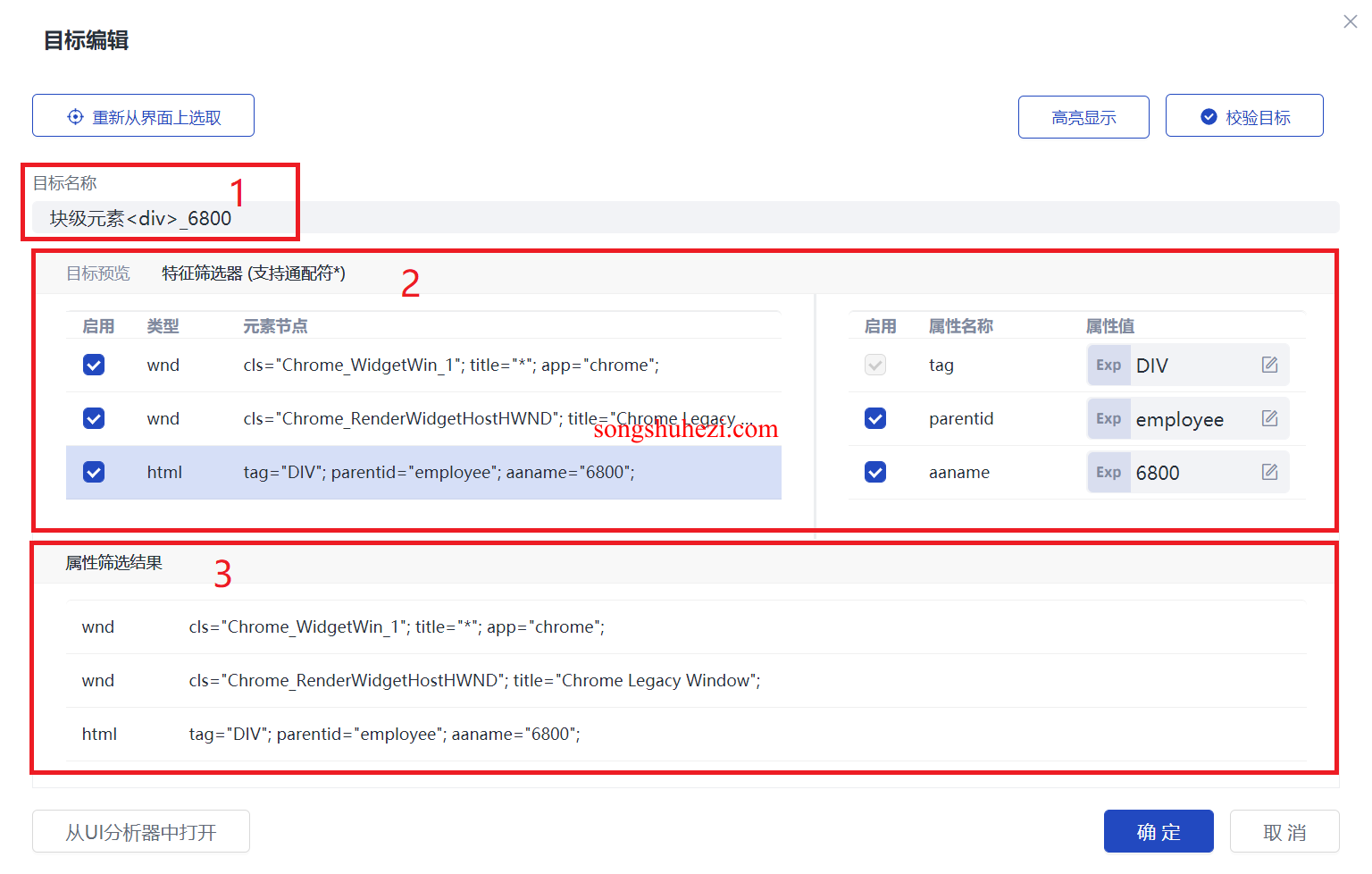Uncheck the first wnd Chrome_WidgetWin_1 node

point(94,365)
